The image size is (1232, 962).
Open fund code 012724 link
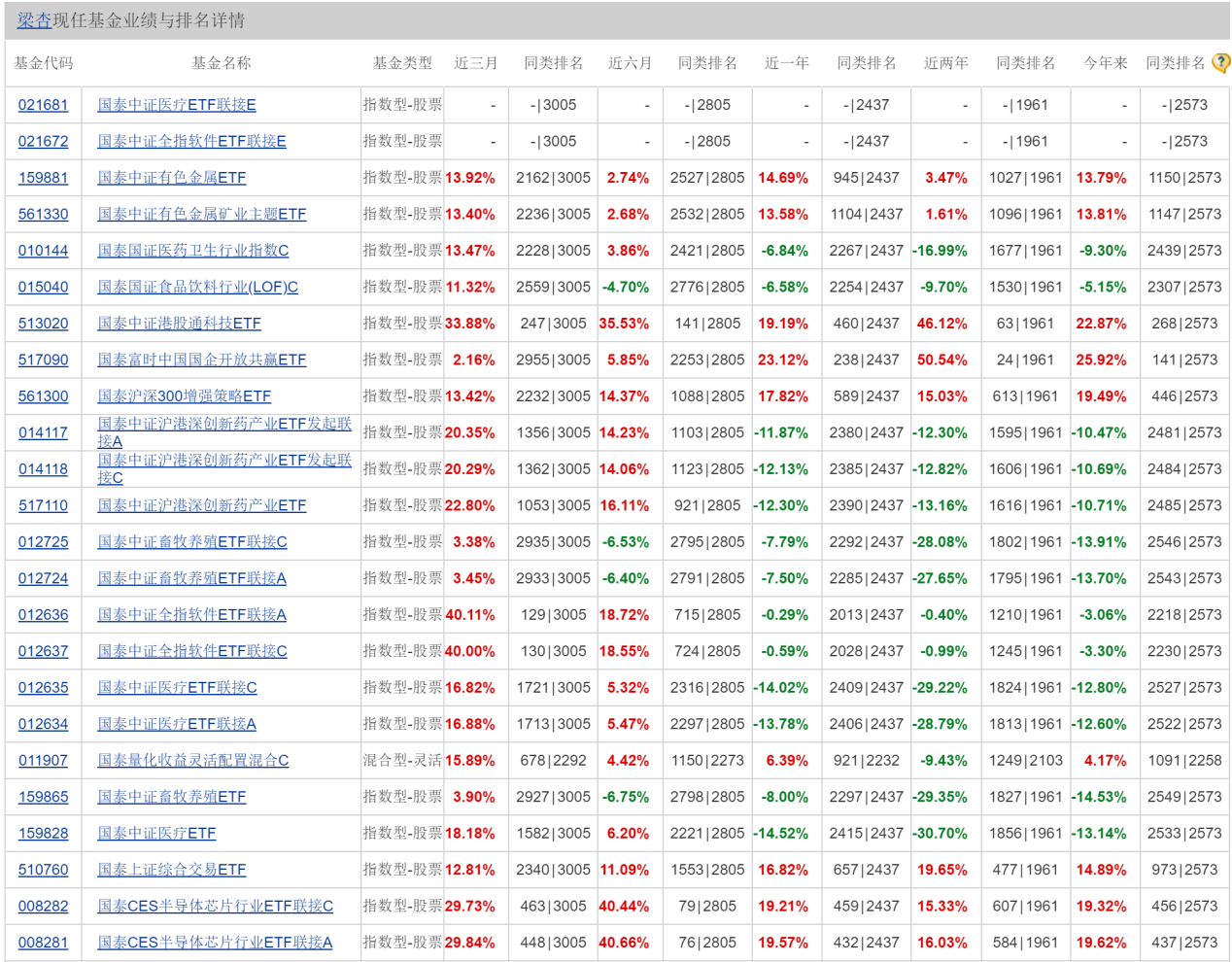coord(43,578)
